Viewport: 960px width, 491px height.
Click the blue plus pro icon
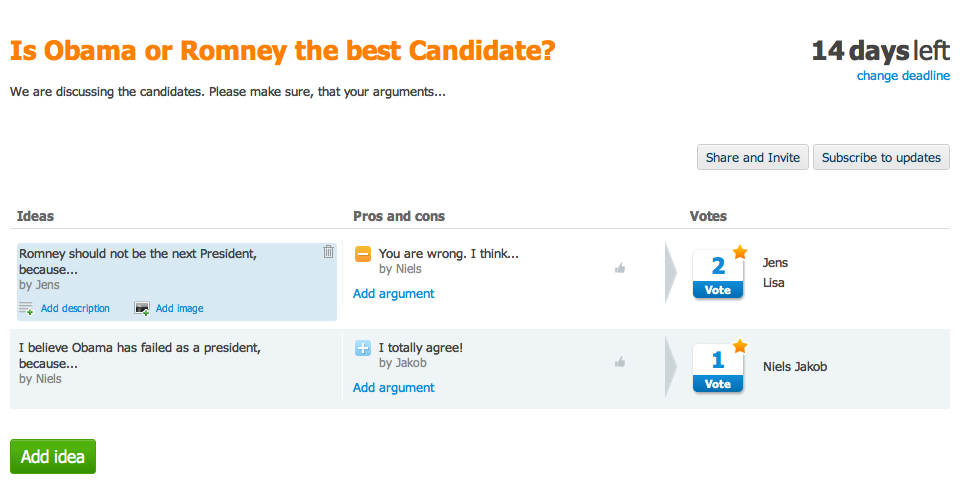pos(363,348)
